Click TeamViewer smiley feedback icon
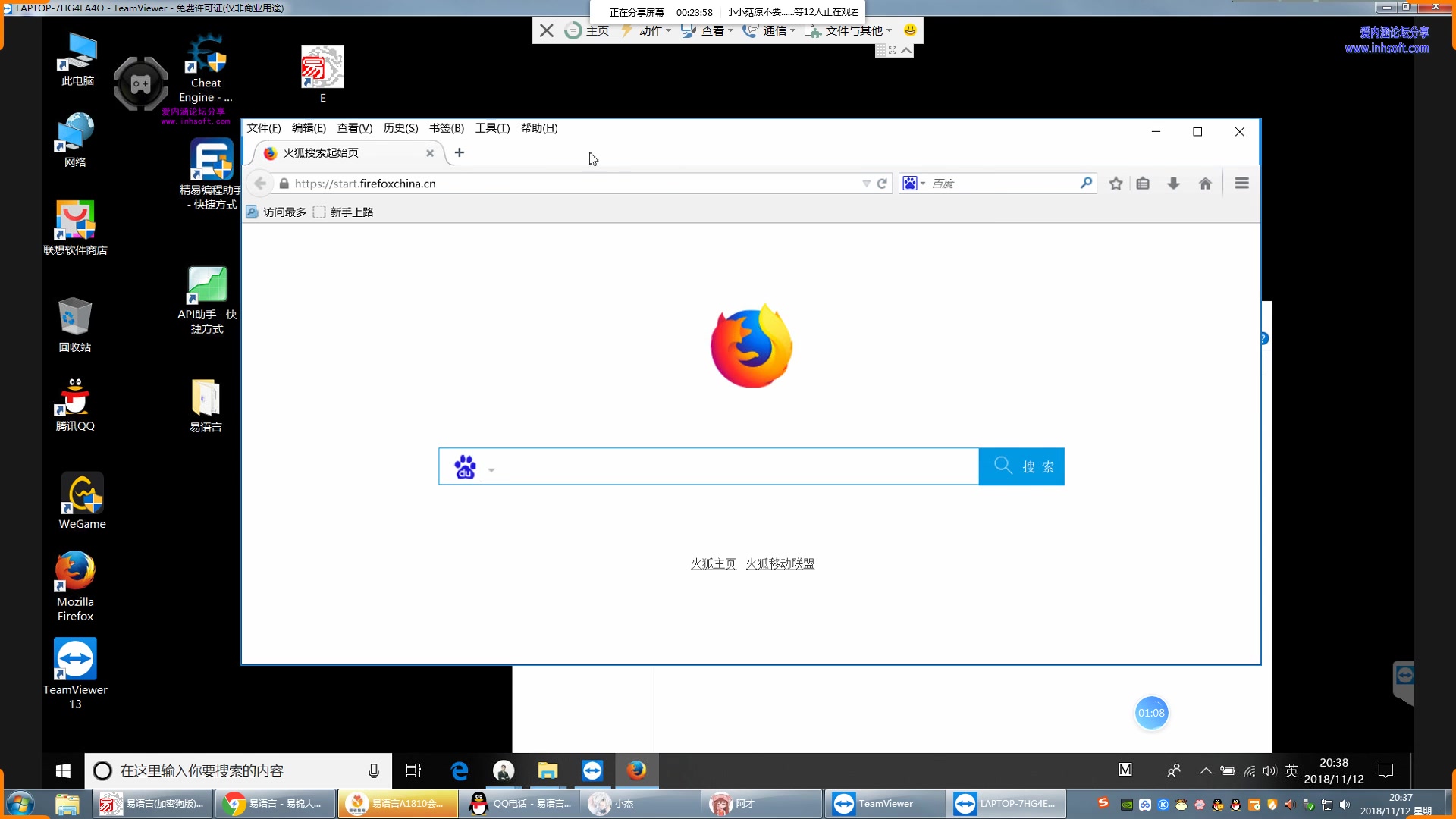The height and width of the screenshot is (819, 1456). pyautogui.click(x=910, y=30)
